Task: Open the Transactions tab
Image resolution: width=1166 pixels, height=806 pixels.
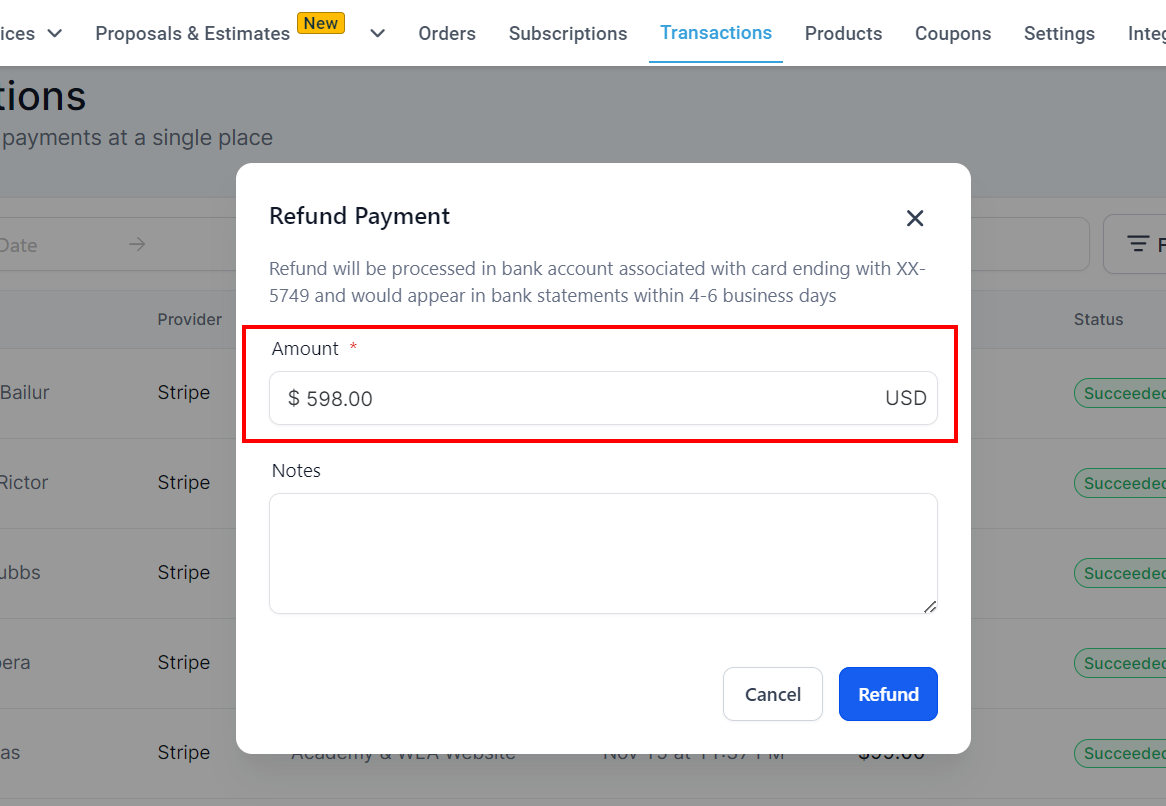Action: tap(715, 33)
